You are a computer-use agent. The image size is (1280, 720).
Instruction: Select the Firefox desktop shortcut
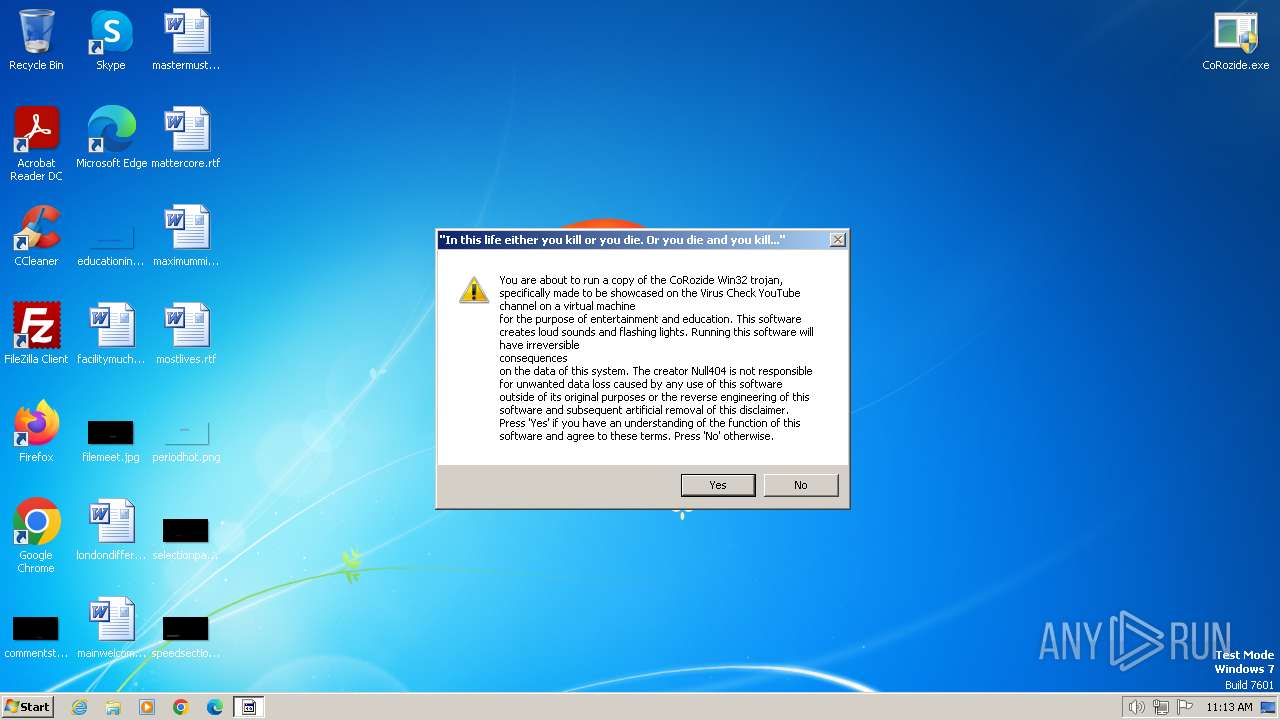(x=36, y=432)
